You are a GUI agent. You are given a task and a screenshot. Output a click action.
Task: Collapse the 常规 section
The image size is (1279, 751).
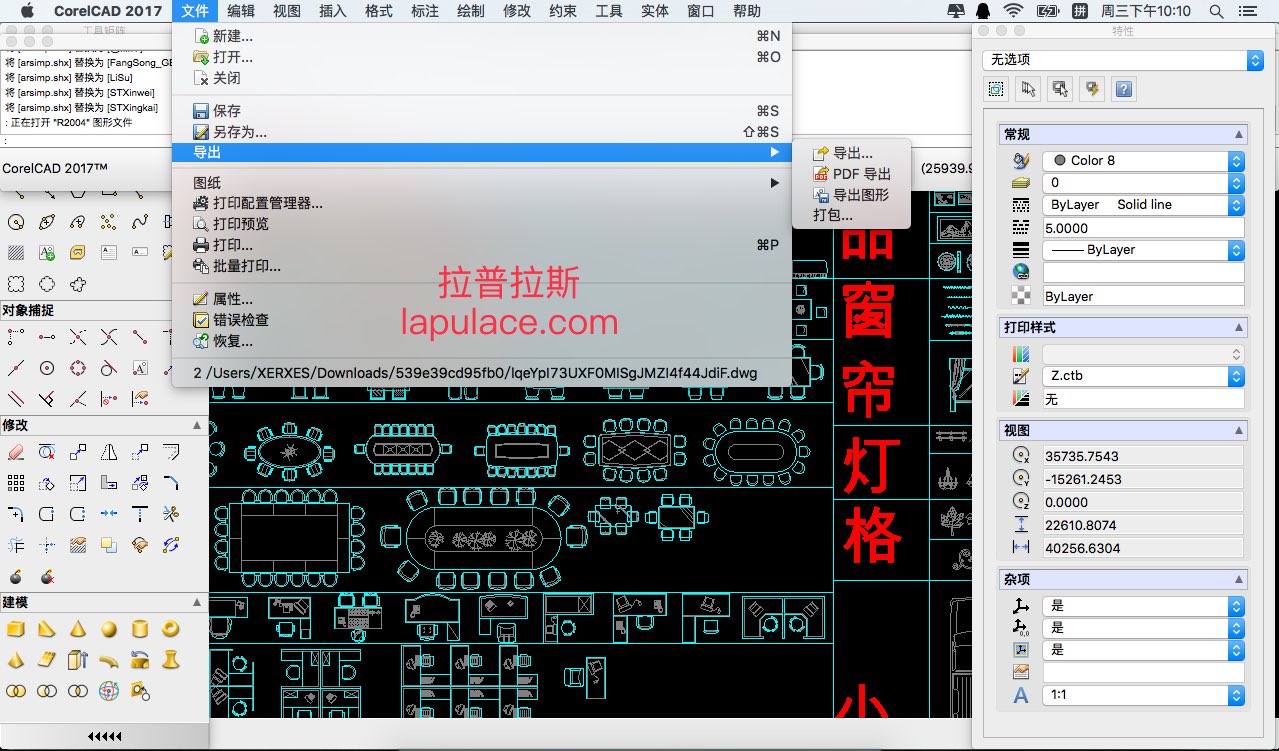(1238, 134)
